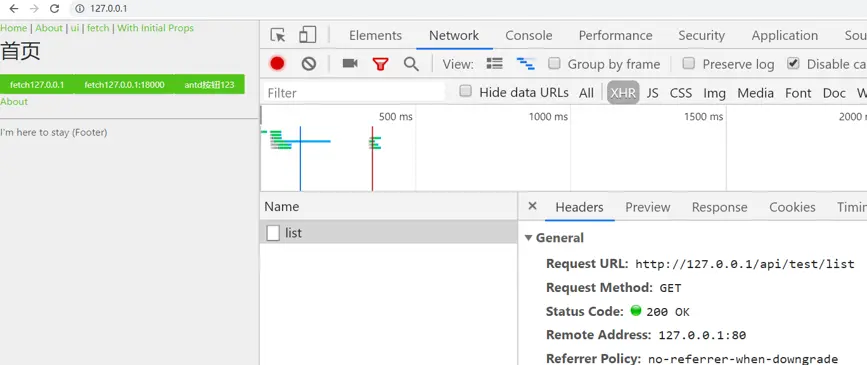Enable the Preserve log checkbox
867x365 pixels.
tap(688, 64)
